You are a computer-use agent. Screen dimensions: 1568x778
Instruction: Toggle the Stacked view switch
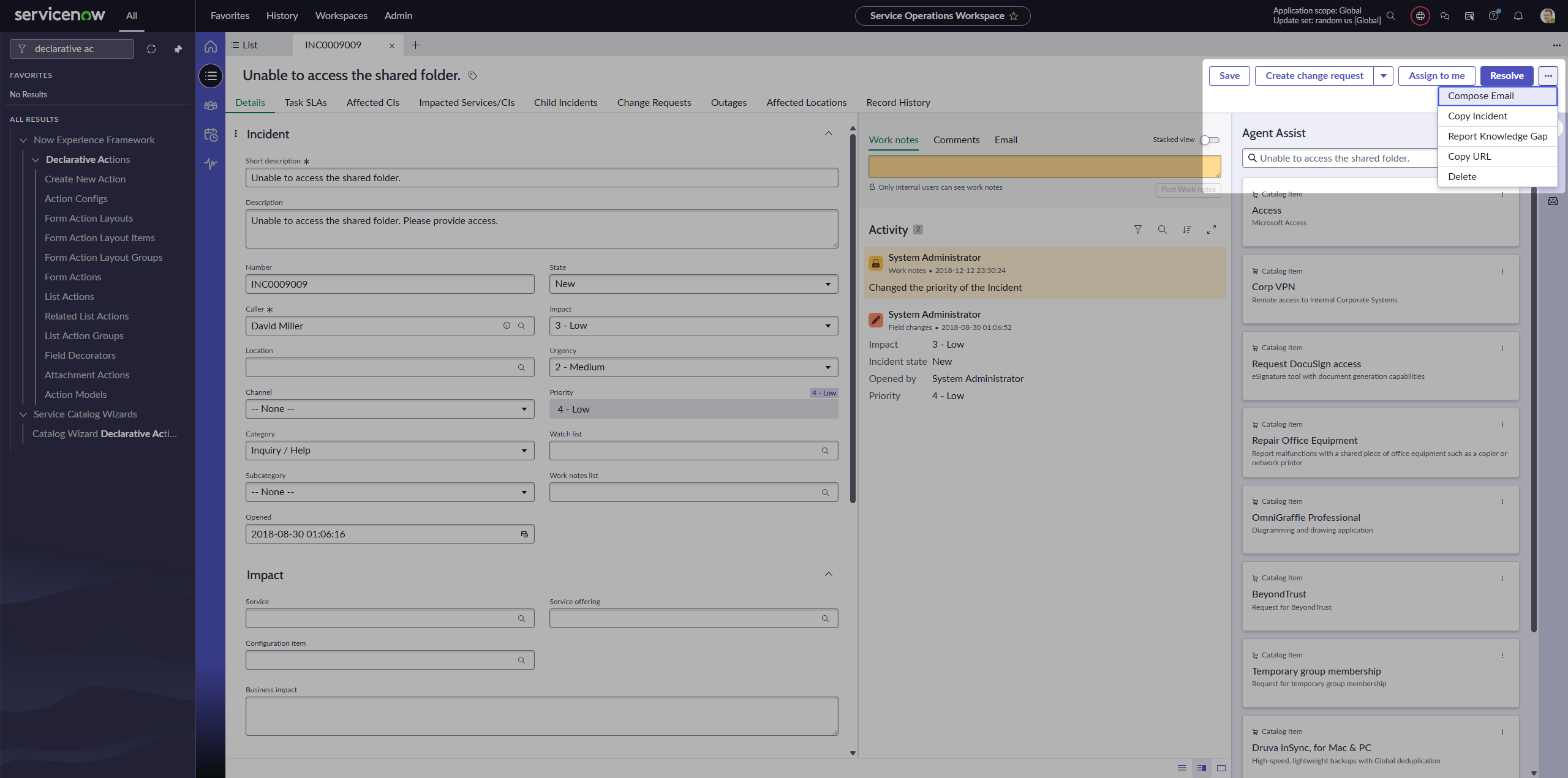point(1209,140)
